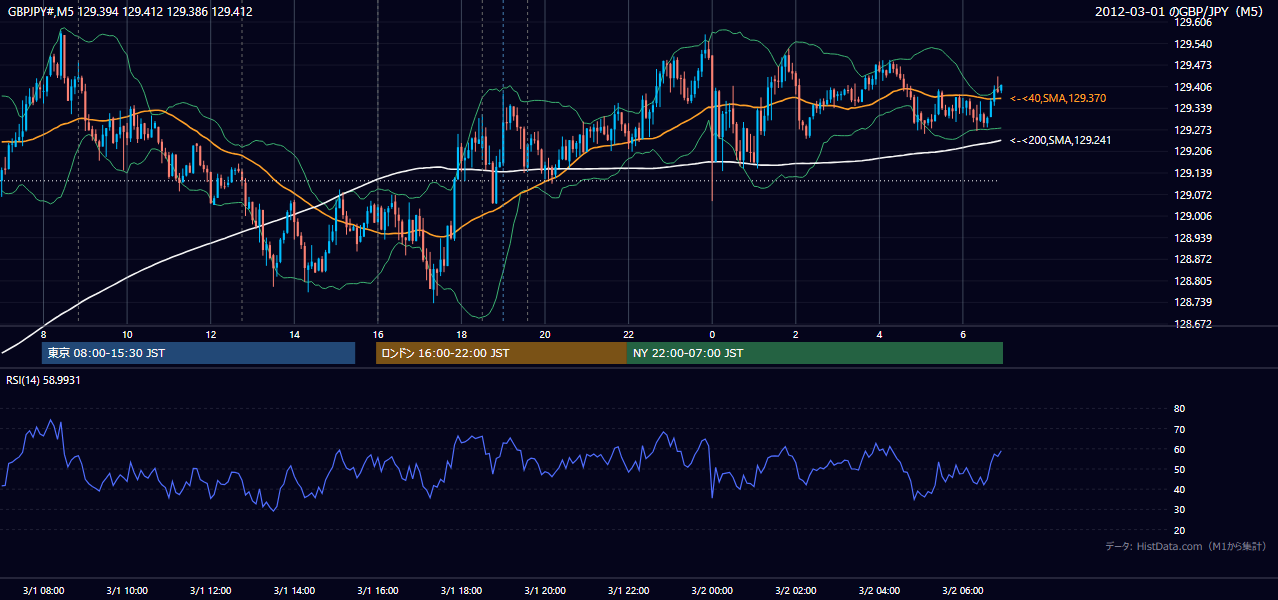
Task: Click hour tick 6 under price chart
Action: 962,334
